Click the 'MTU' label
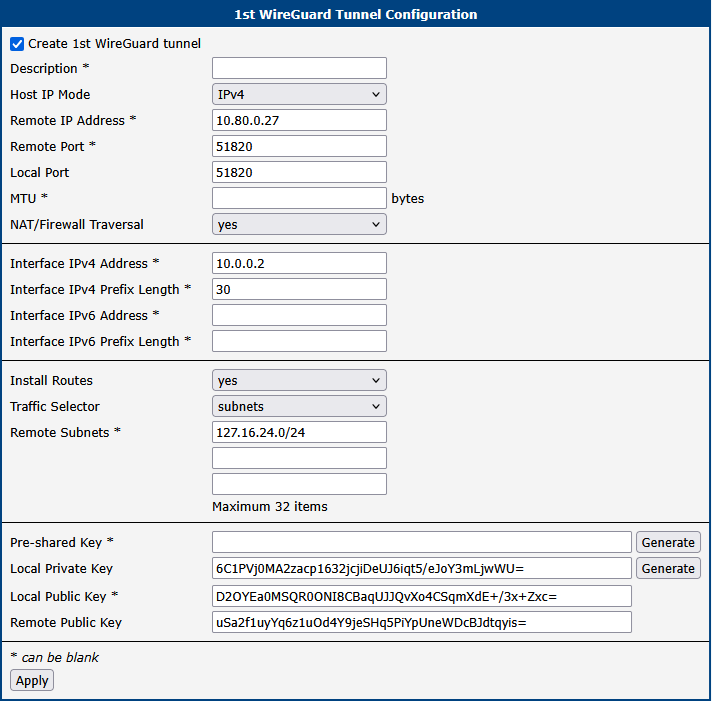712x701 pixels. tap(23, 199)
